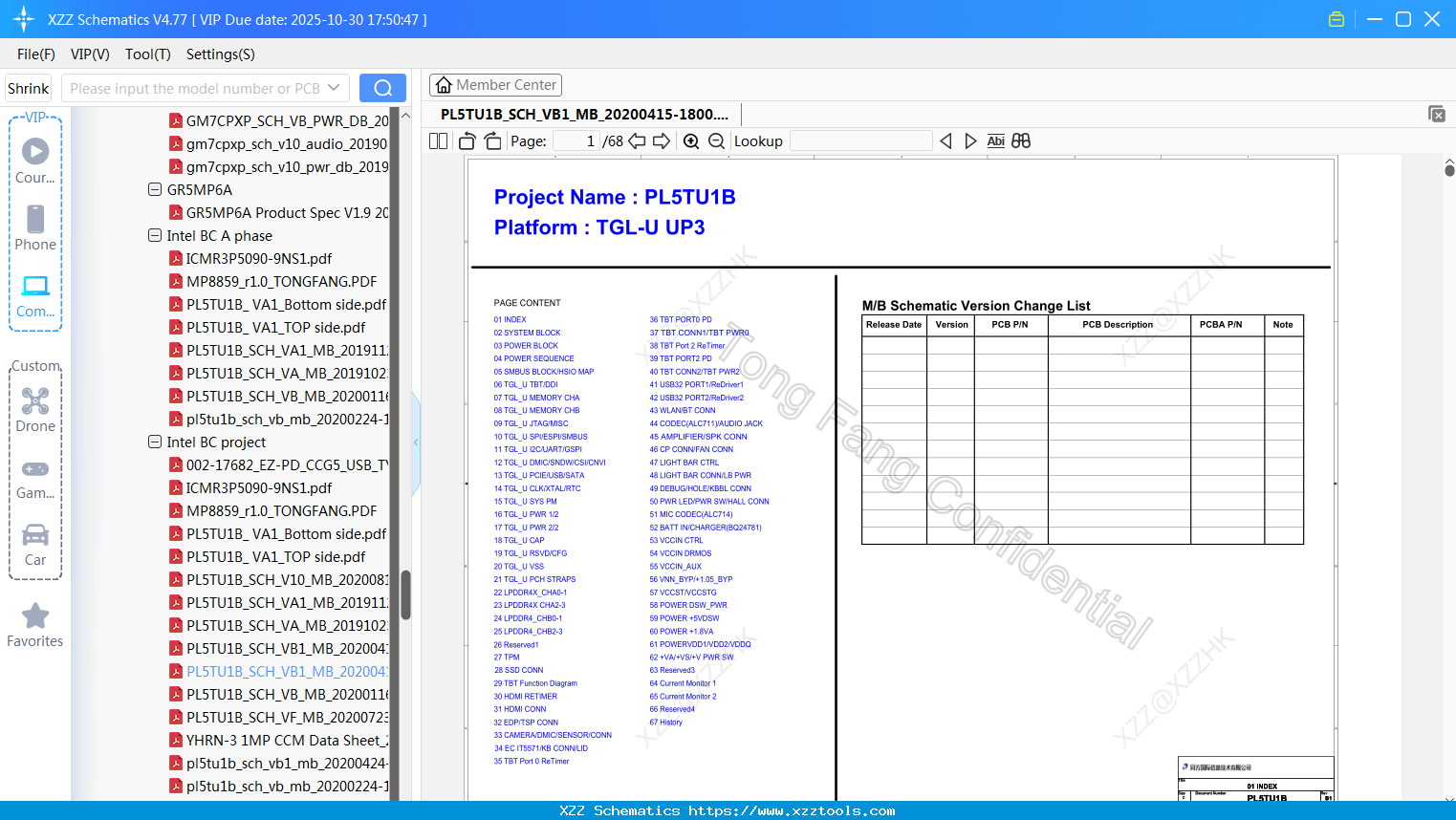Collapse the Intel BC A phase folder
This screenshot has height=820, width=1456.
coord(155,235)
